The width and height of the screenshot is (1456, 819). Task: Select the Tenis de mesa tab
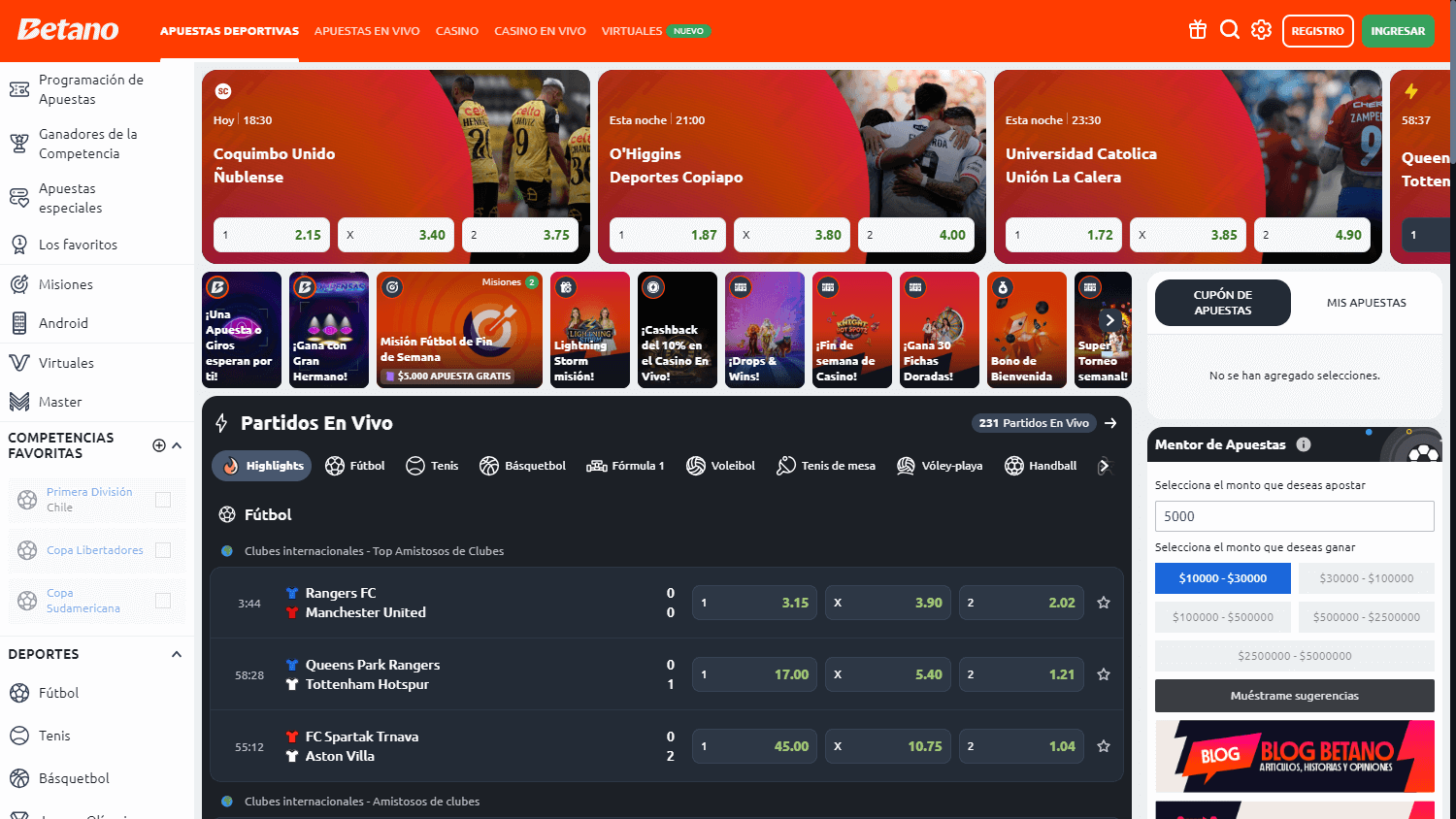[x=826, y=466]
